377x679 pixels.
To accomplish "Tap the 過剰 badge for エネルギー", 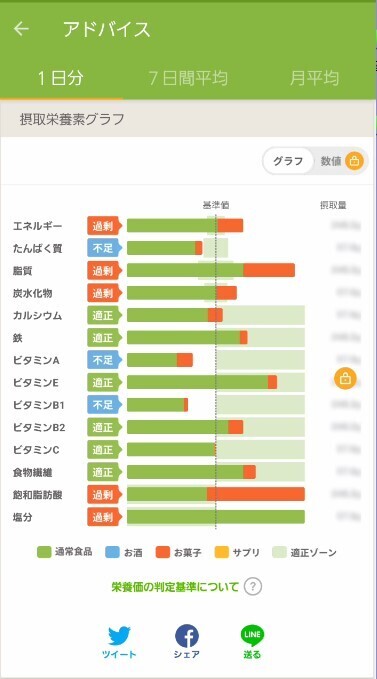I will coord(104,226).
